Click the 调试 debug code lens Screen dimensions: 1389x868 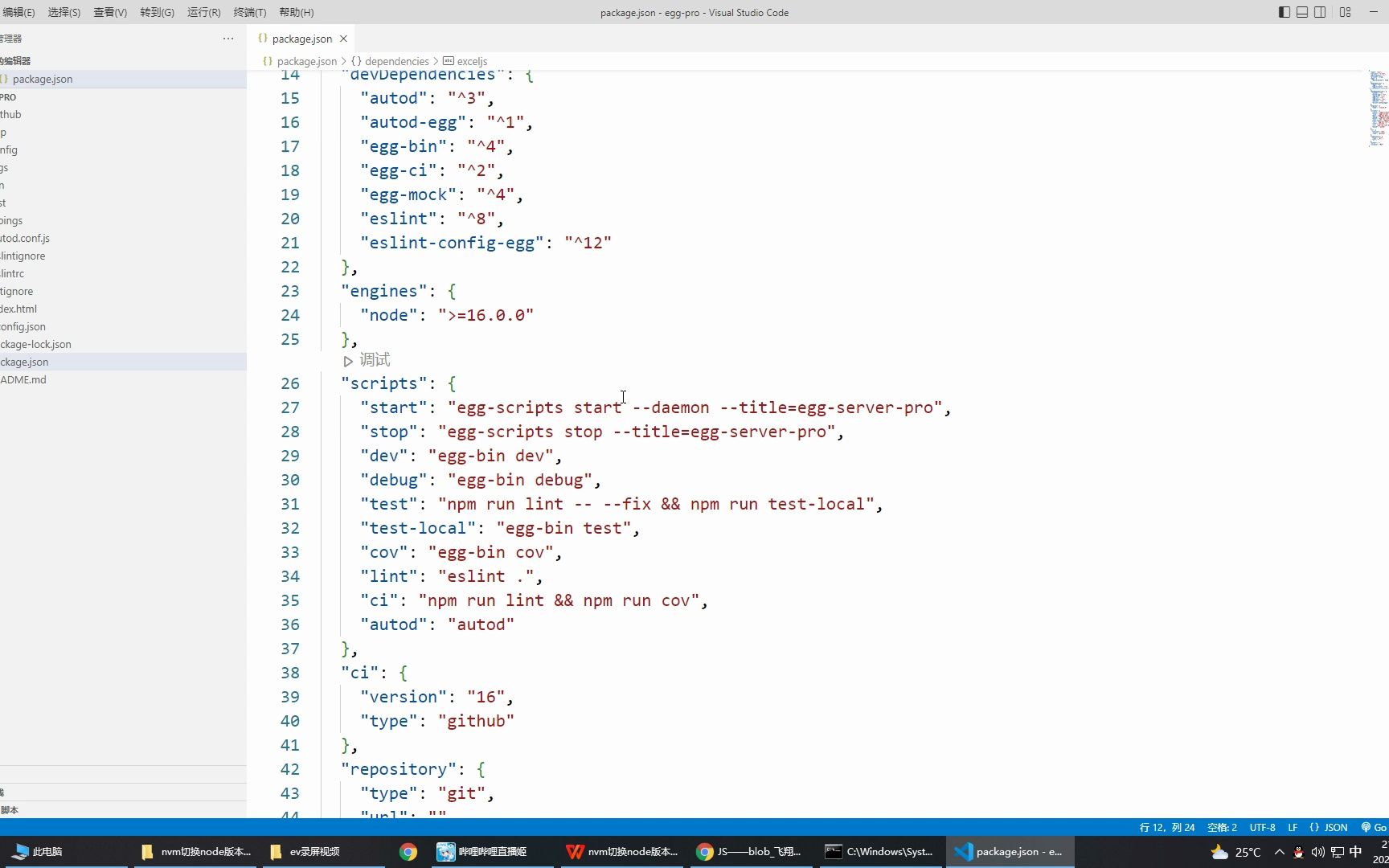click(x=375, y=360)
